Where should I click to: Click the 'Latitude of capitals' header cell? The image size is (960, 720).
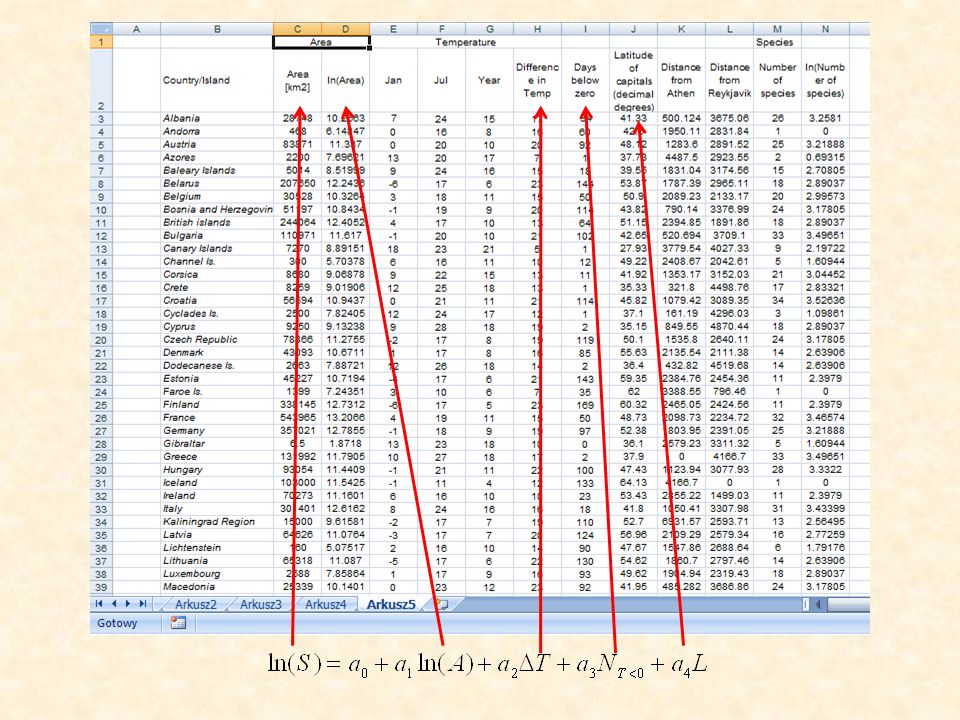634,80
